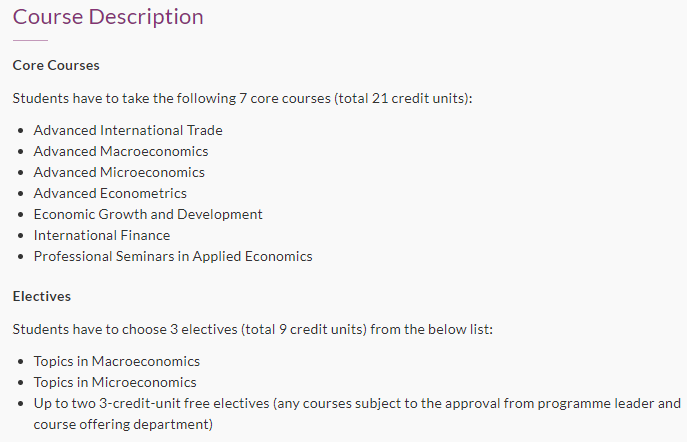Click the Course Description heading
Viewport: 687px width, 442px height.
pyautogui.click(x=108, y=17)
